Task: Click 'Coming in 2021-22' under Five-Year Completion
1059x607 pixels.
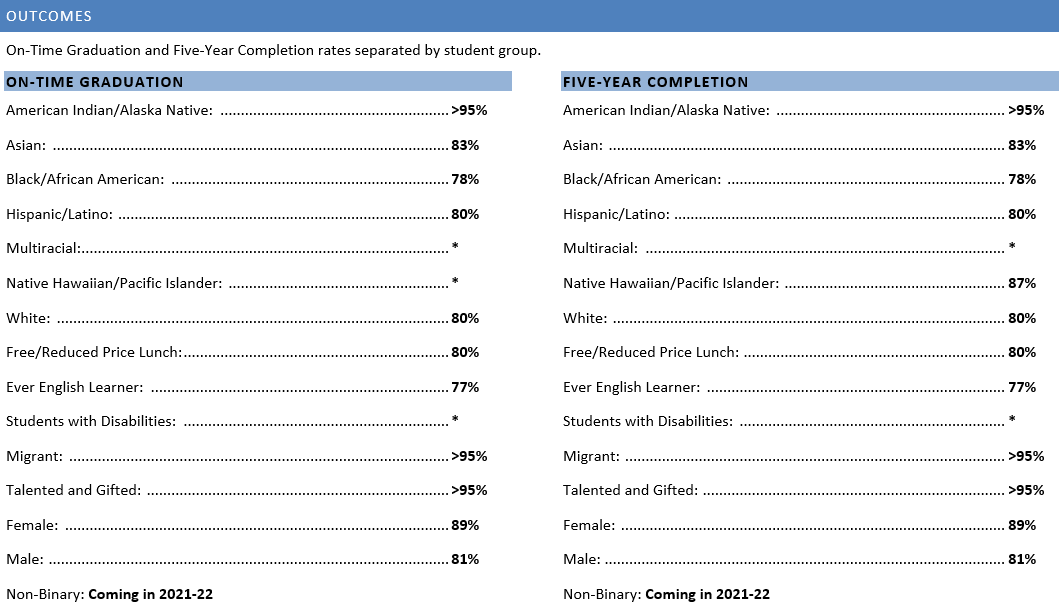Action: coord(707,594)
